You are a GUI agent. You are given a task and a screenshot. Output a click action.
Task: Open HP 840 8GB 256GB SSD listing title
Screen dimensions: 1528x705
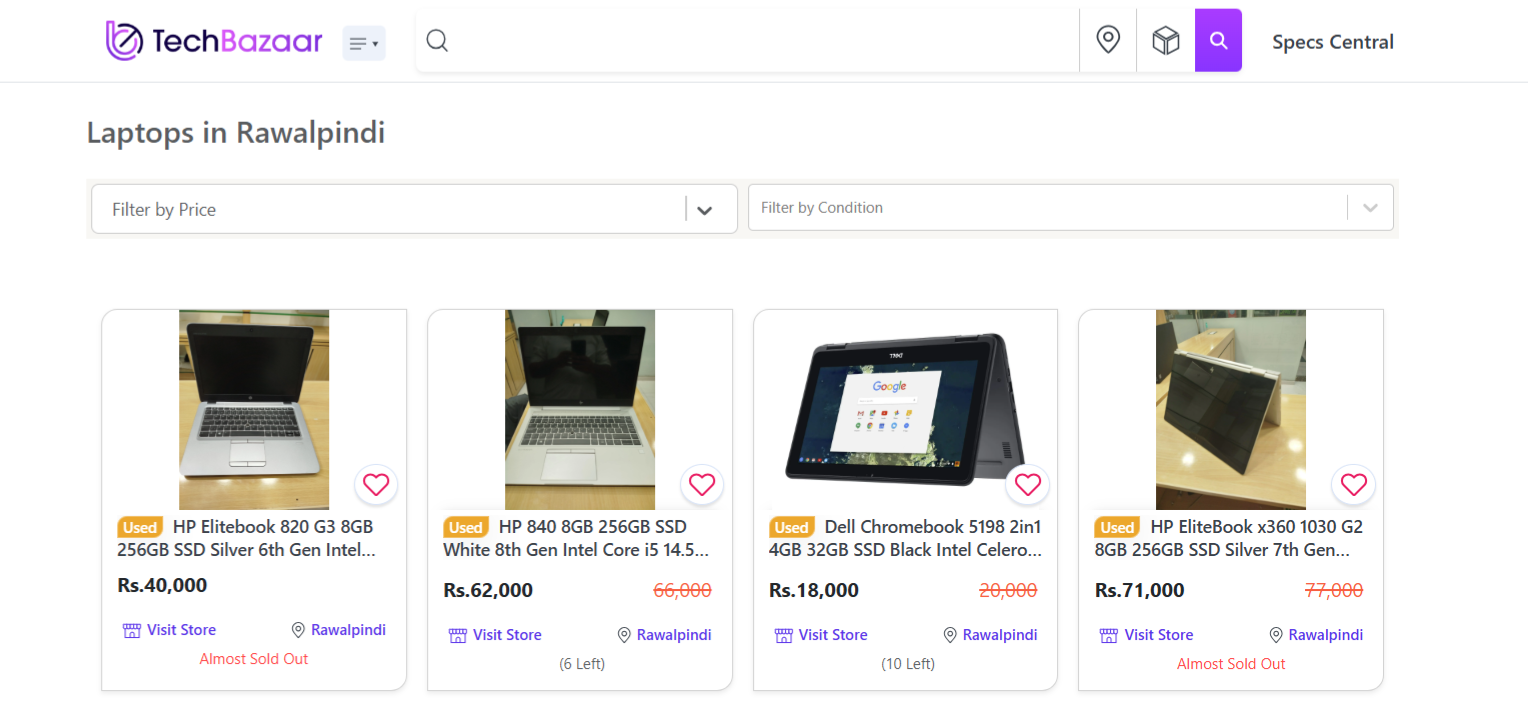click(576, 538)
